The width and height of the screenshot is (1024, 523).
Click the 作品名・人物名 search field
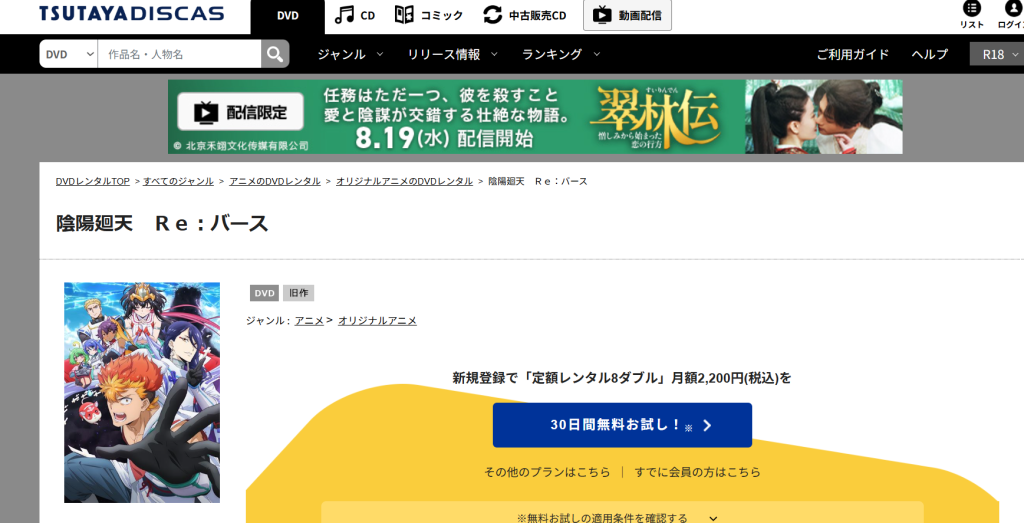tap(180, 54)
